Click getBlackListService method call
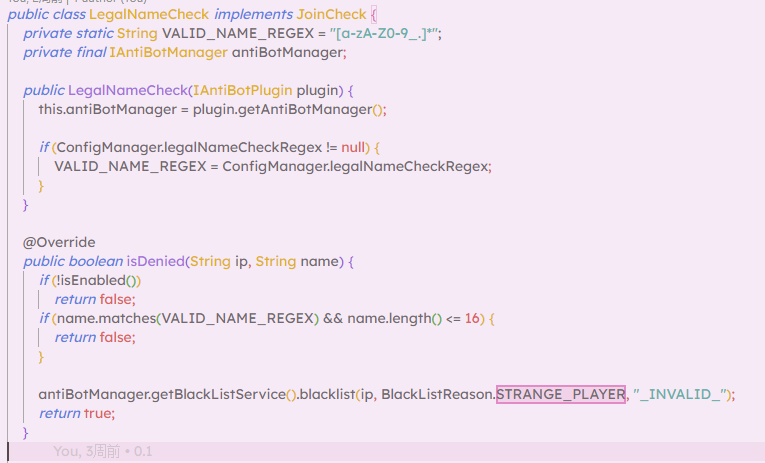The height and width of the screenshot is (463, 765). click(218, 394)
